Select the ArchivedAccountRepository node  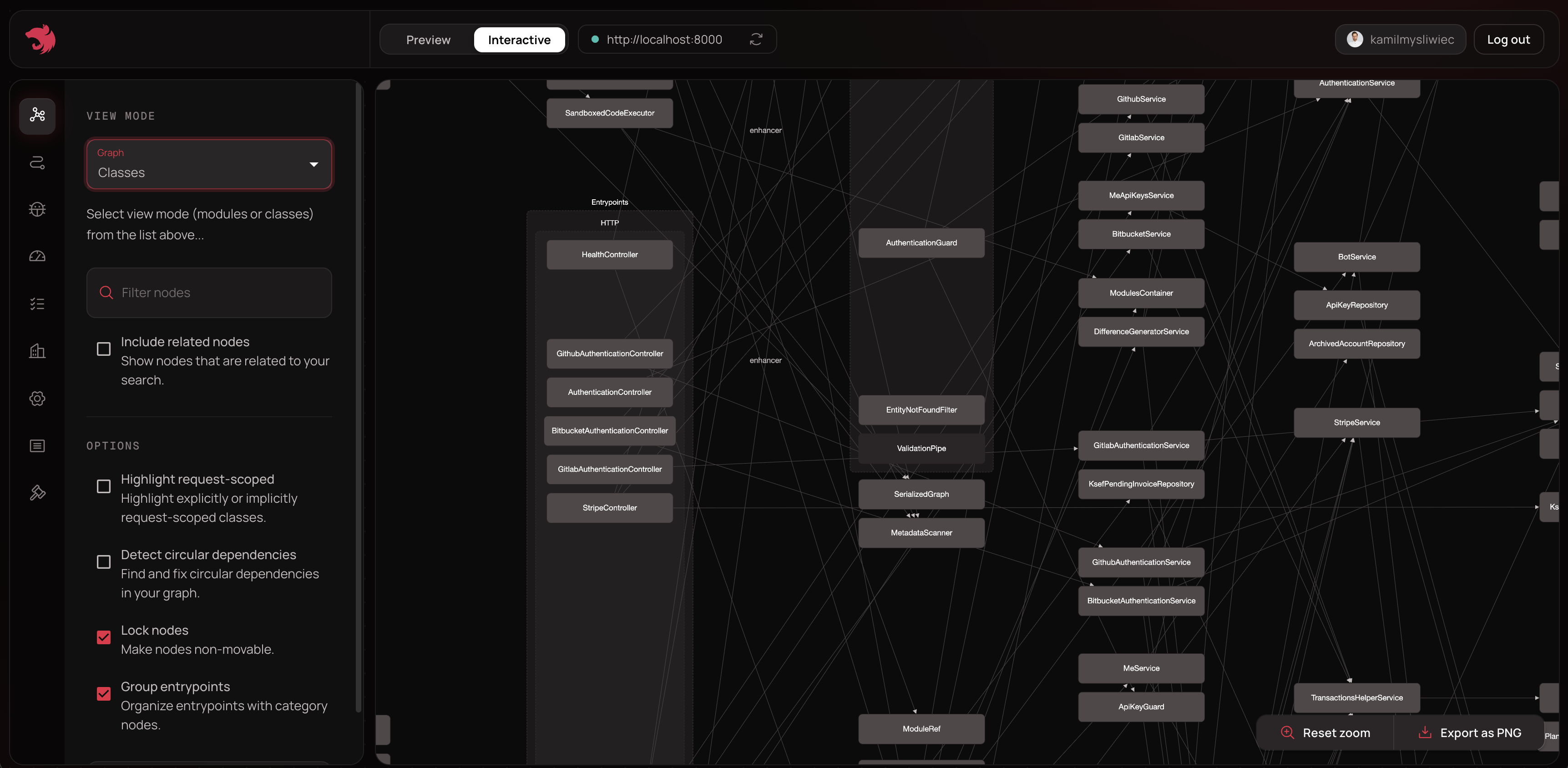coord(1357,344)
